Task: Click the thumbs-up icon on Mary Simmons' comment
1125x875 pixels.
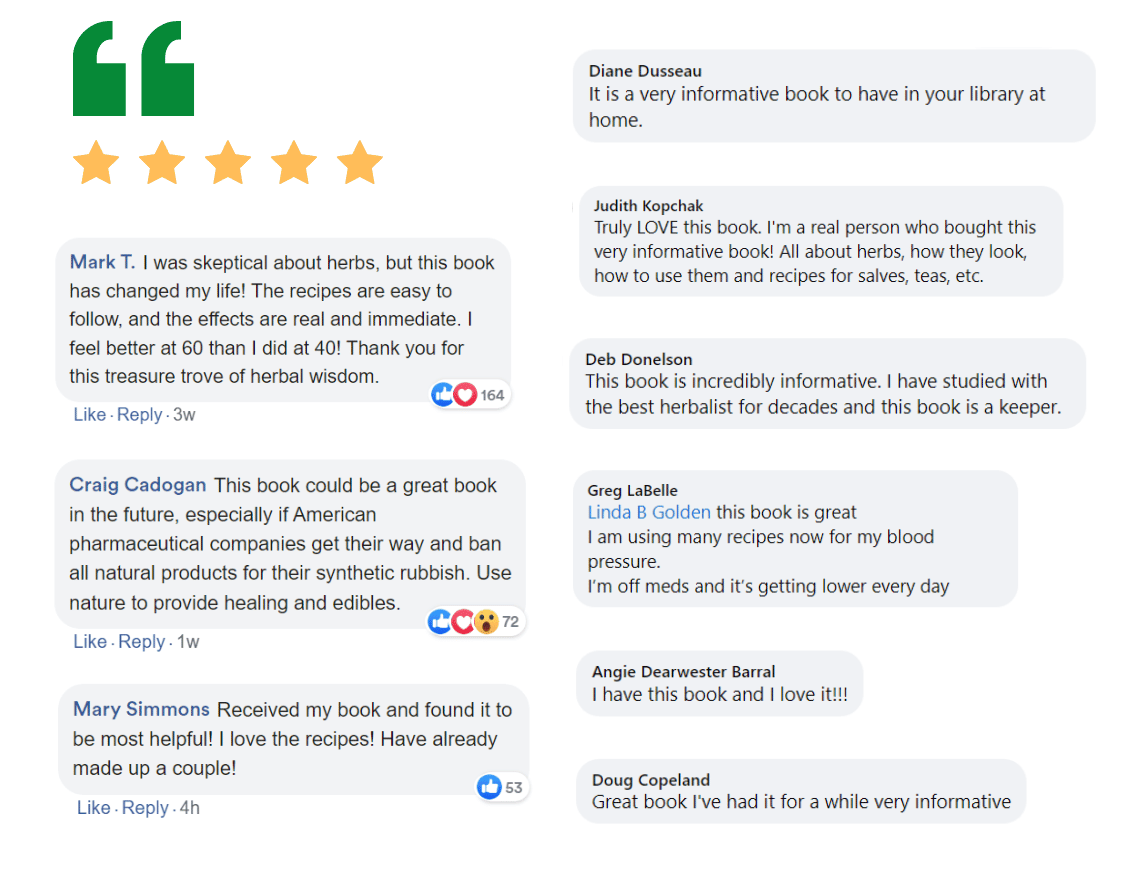Action: 489,787
